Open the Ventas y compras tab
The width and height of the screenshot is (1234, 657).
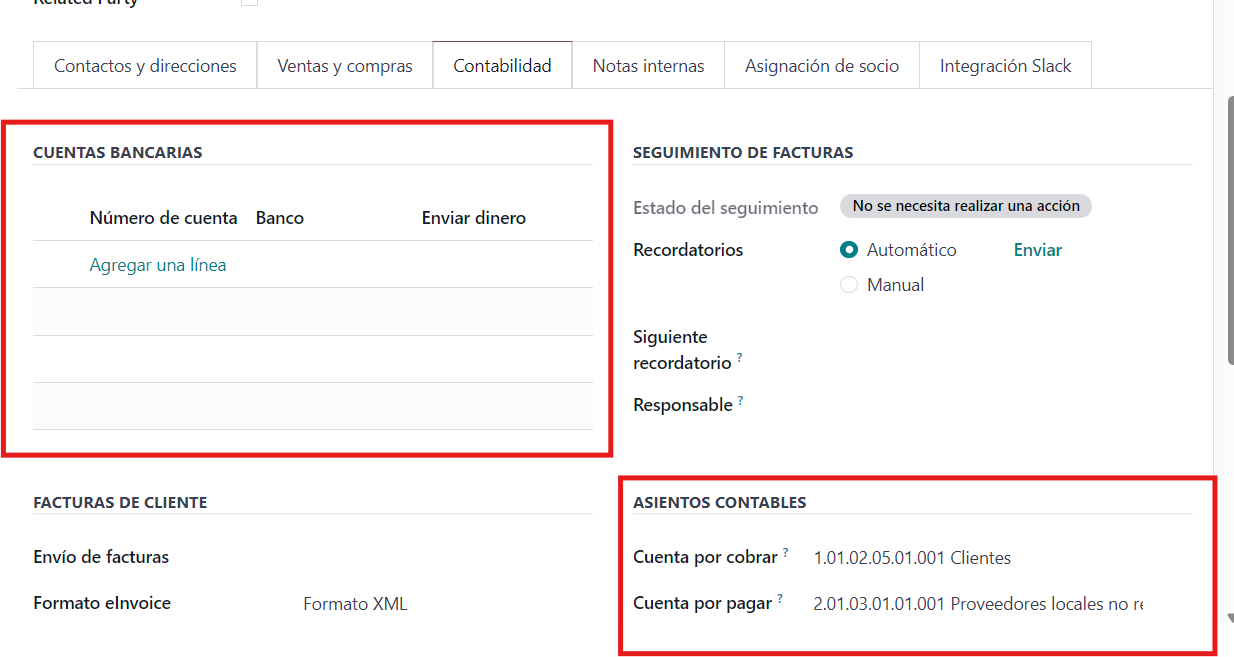[x=345, y=66]
